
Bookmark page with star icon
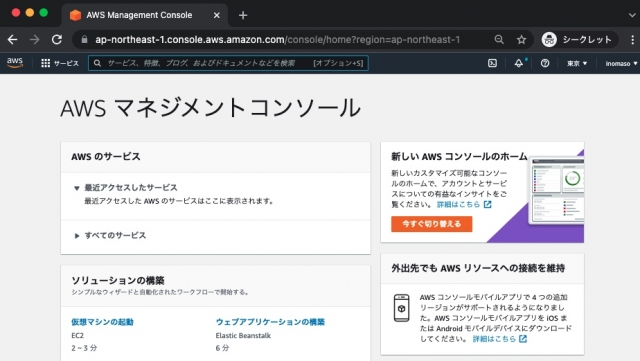(521, 40)
